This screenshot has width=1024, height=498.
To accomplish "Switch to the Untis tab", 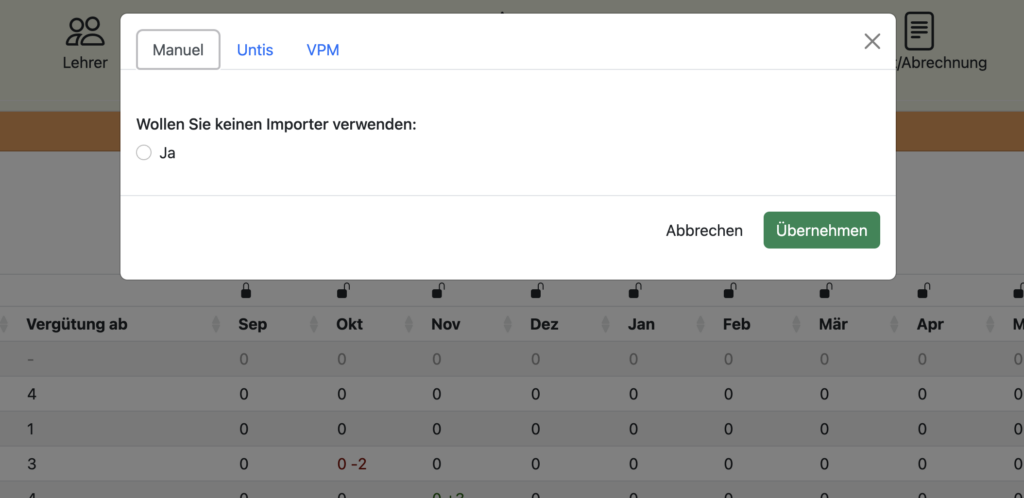I will (x=255, y=50).
